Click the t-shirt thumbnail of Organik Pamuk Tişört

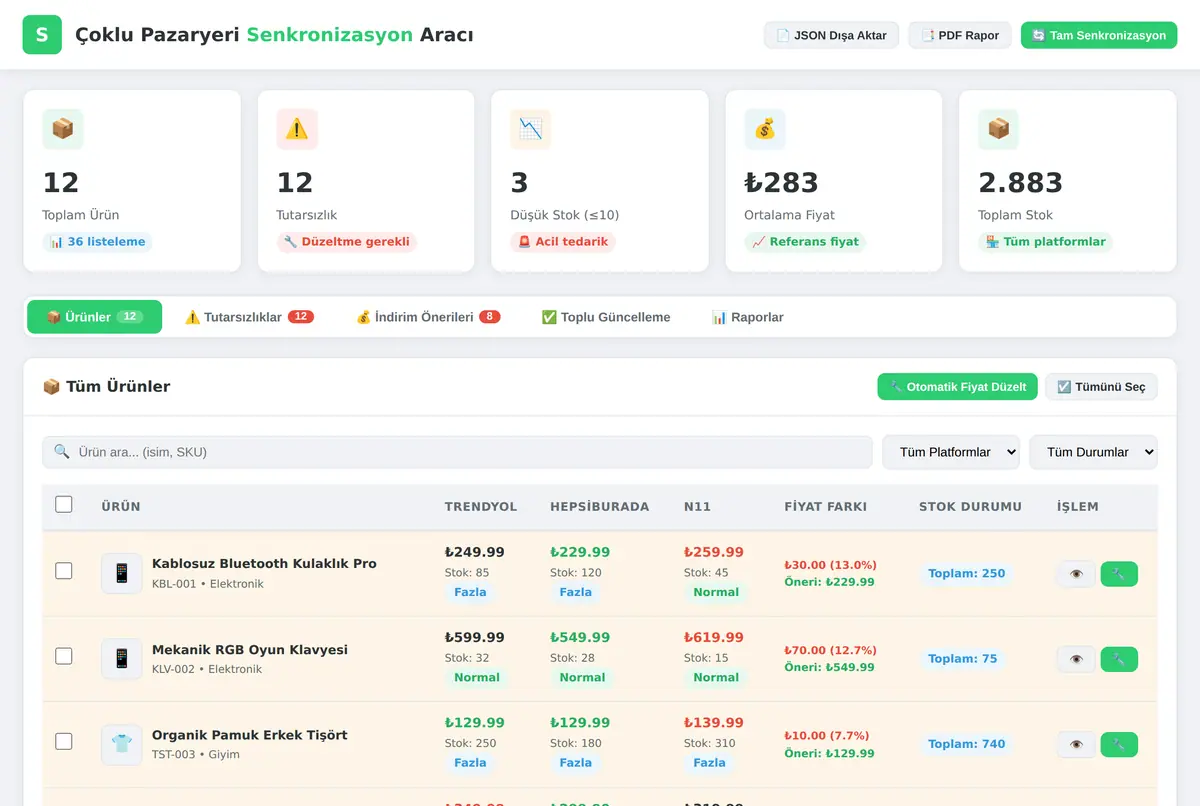[x=122, y=744]
